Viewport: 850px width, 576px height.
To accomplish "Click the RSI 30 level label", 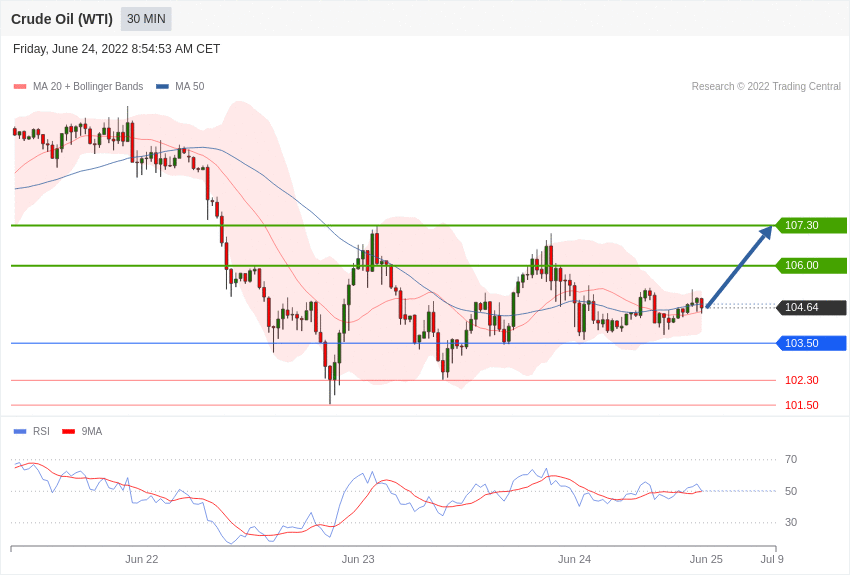I will click(x=791, y=522).
